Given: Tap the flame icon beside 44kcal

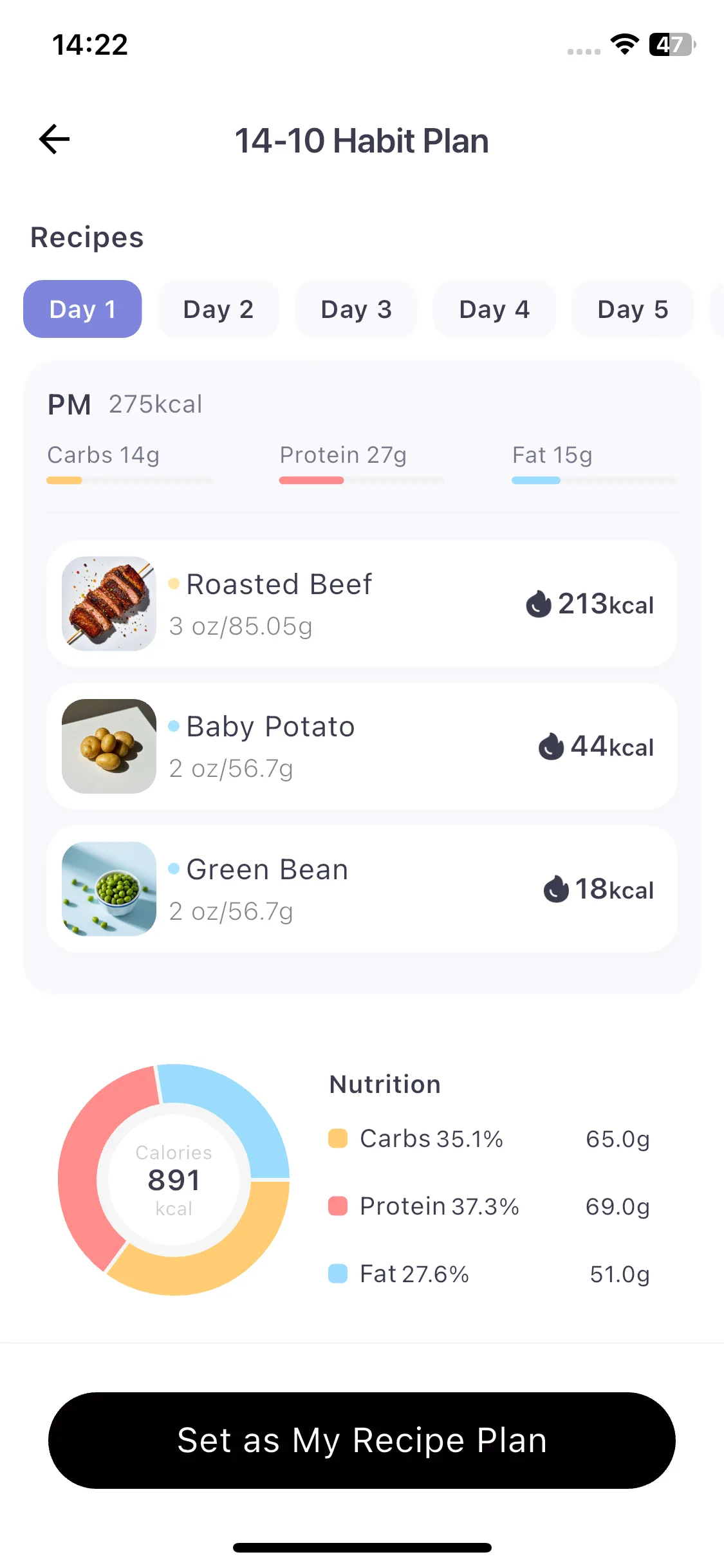Looking at the screenshot, I should coord(551,747).
